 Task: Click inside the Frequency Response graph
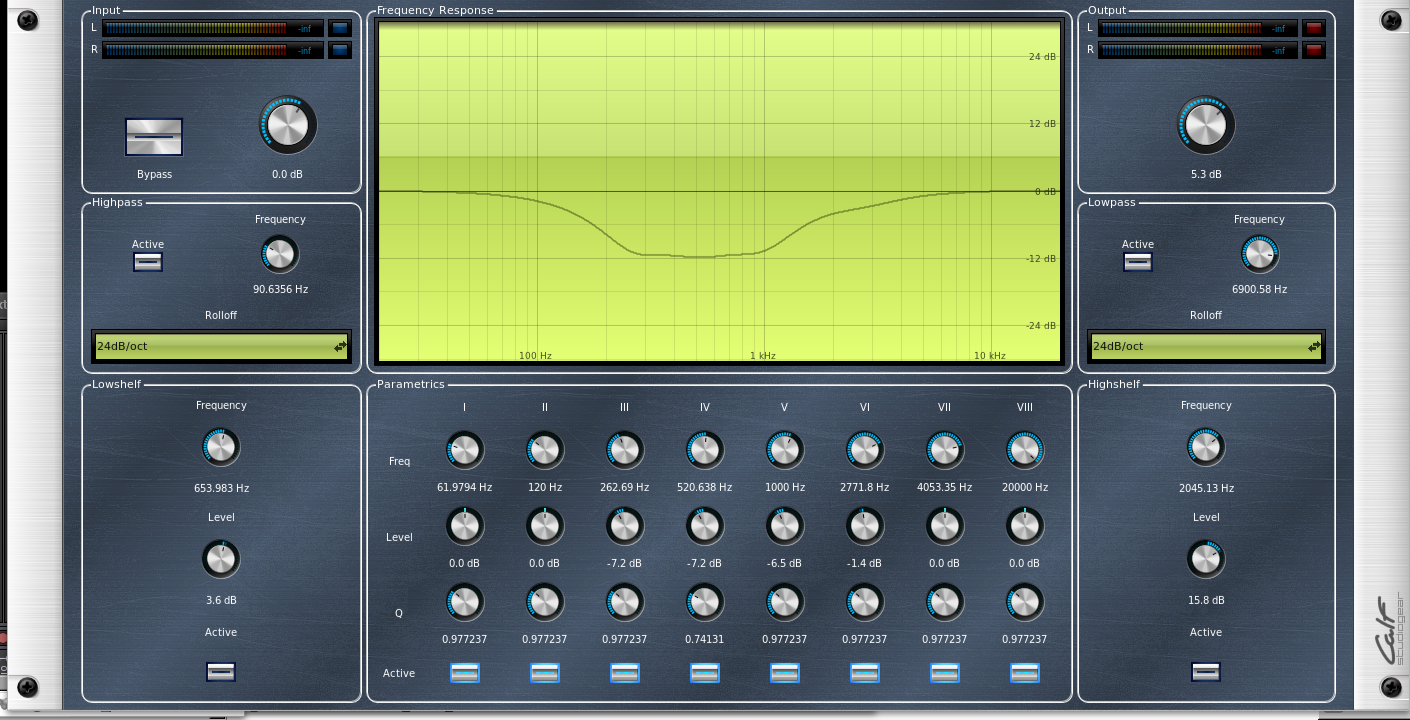719,192
